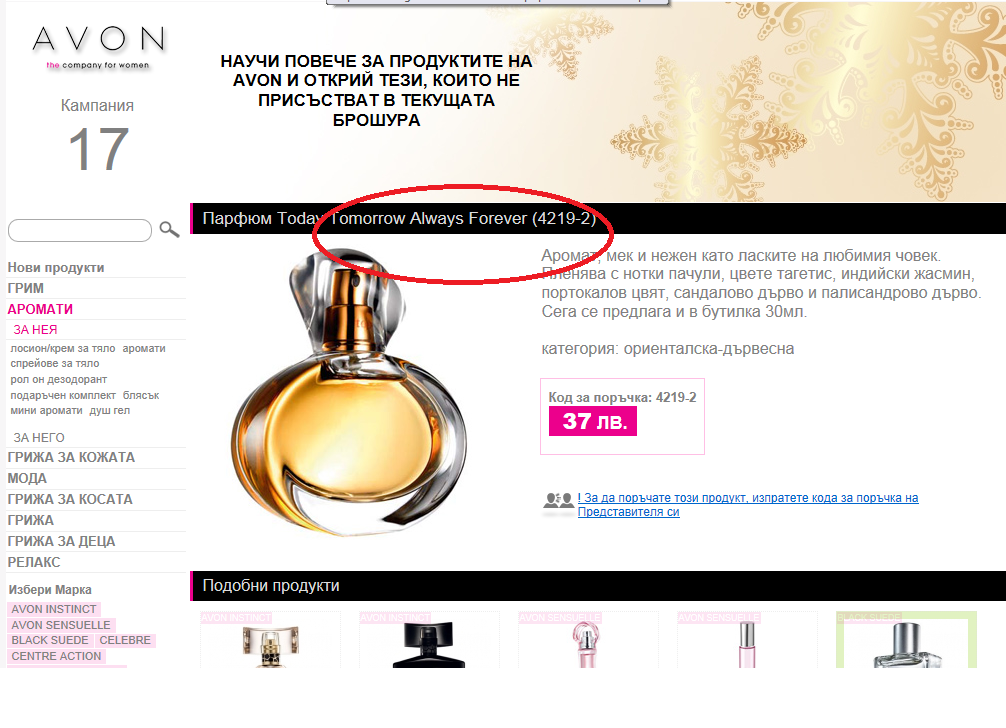Viewport: 1006px width, 728px height.
Task: Open the perfume bottle product image
Action: 349,391
